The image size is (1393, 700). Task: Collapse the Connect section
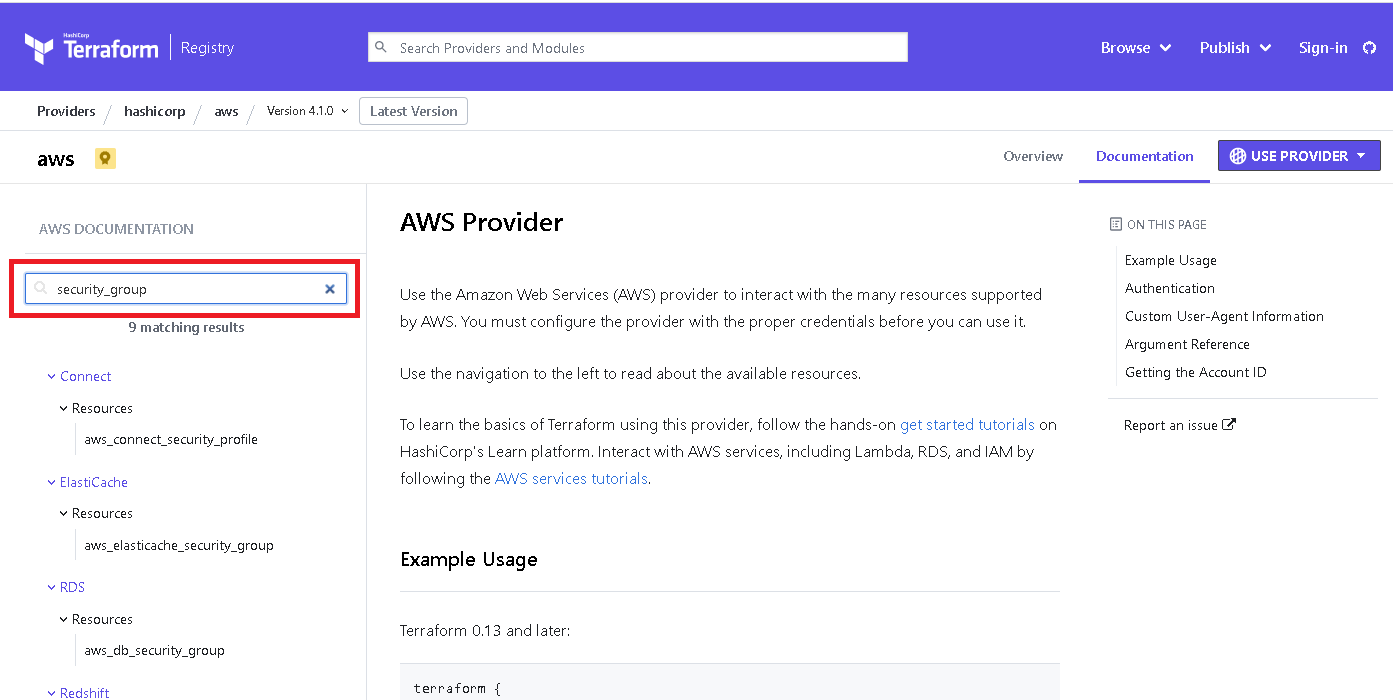pyautogui.click(x=52, y=376)
